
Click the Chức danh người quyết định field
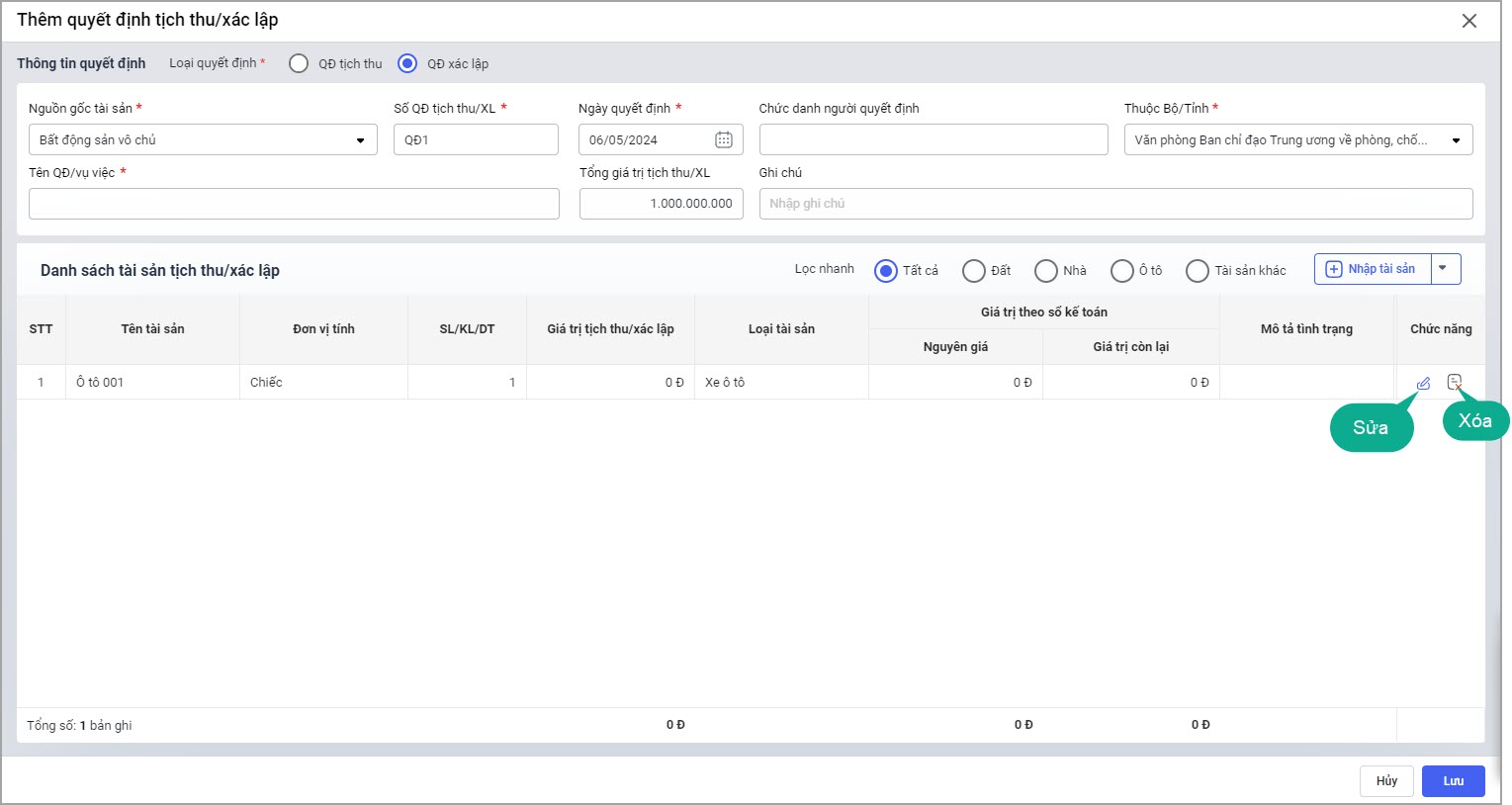tap(933, 139)
